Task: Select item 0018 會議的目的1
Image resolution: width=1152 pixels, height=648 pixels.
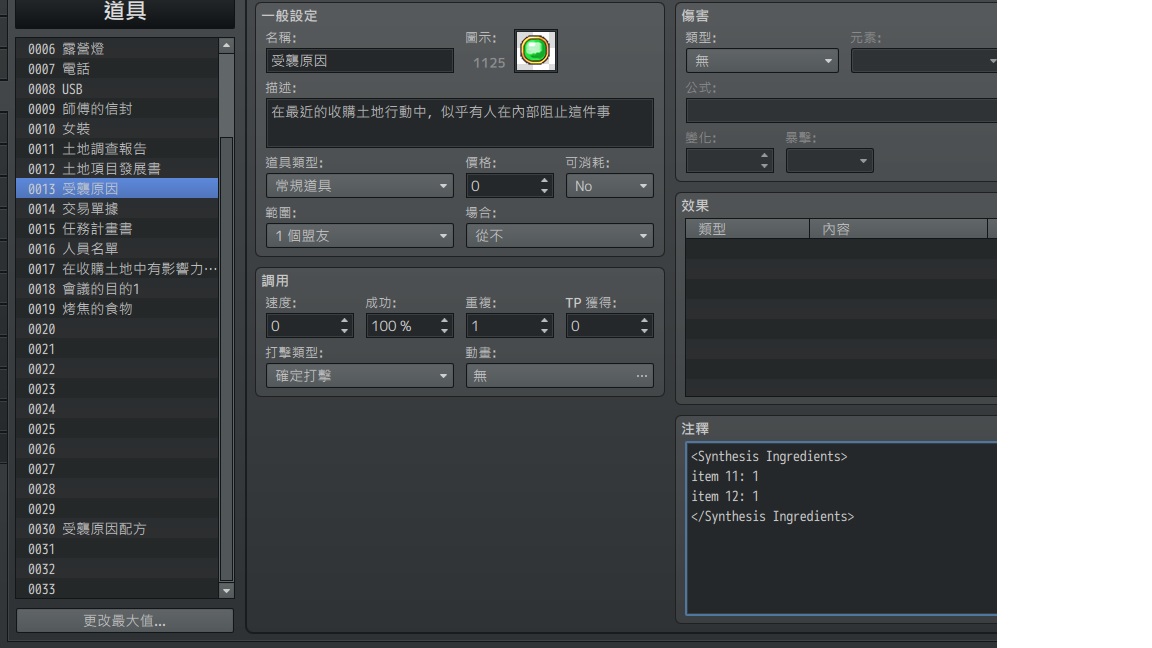Action: (117, 289)
